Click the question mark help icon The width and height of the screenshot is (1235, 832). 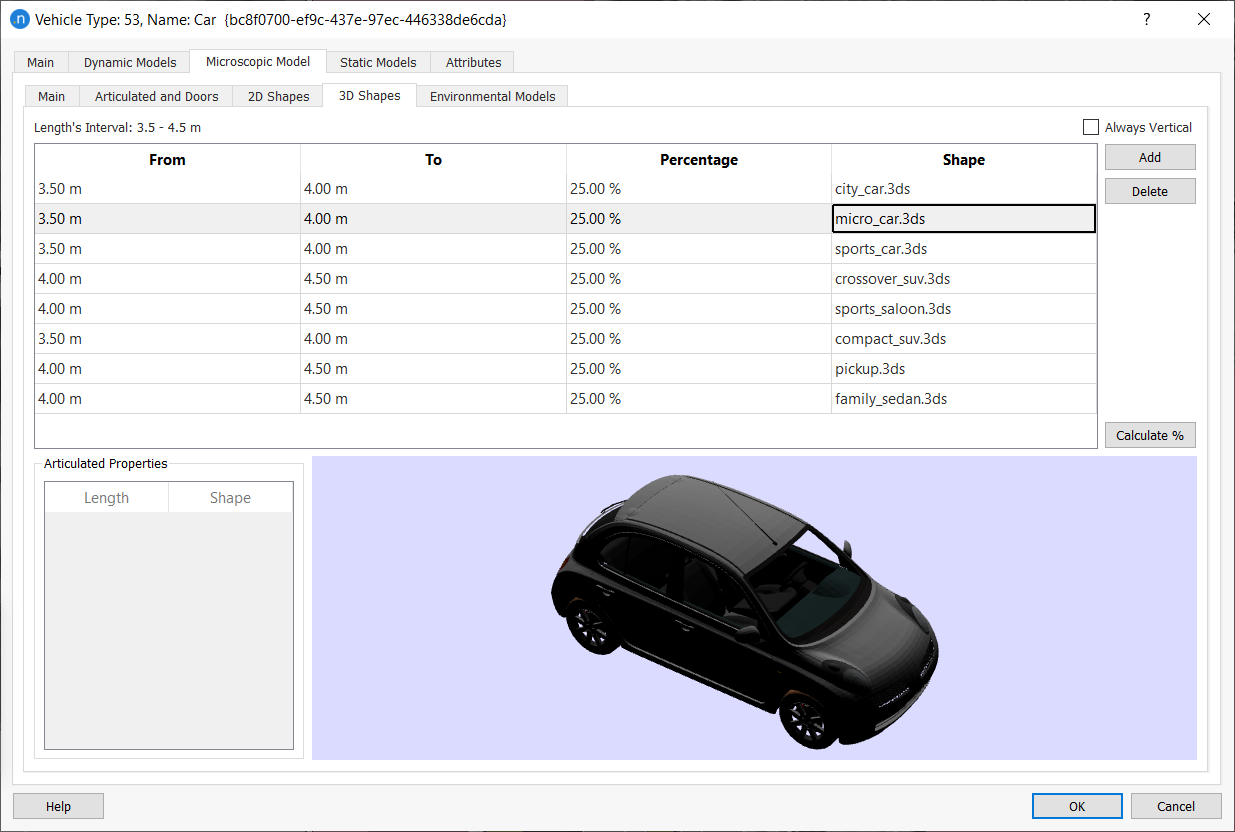click(x=1146, y=19)
